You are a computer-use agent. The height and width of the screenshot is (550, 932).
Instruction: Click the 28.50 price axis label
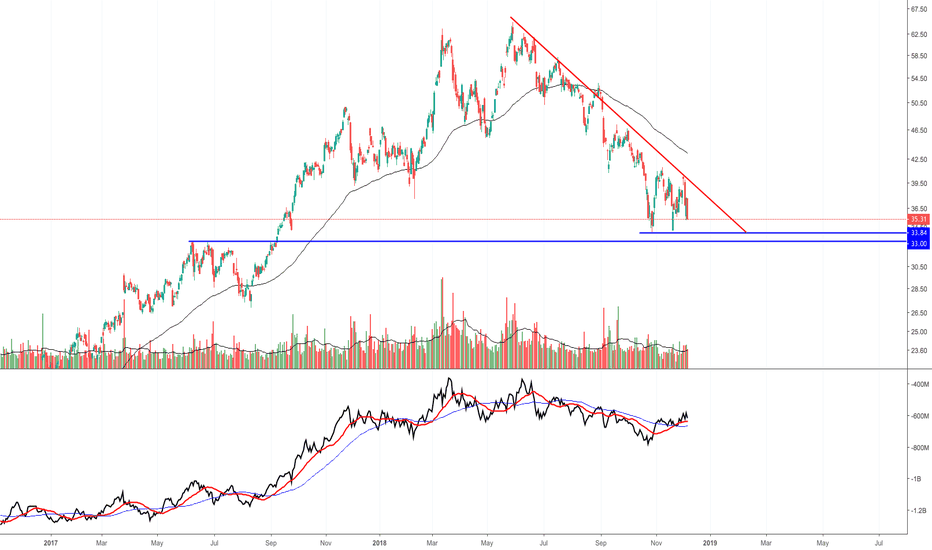pyautogui.click(x=919, y=289)
